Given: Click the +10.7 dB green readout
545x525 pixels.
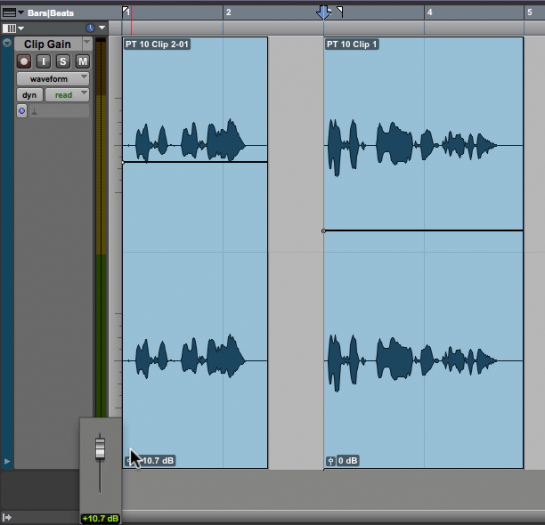Looking at the screenshot, I should pyautogui.click(x=100, y=518).
